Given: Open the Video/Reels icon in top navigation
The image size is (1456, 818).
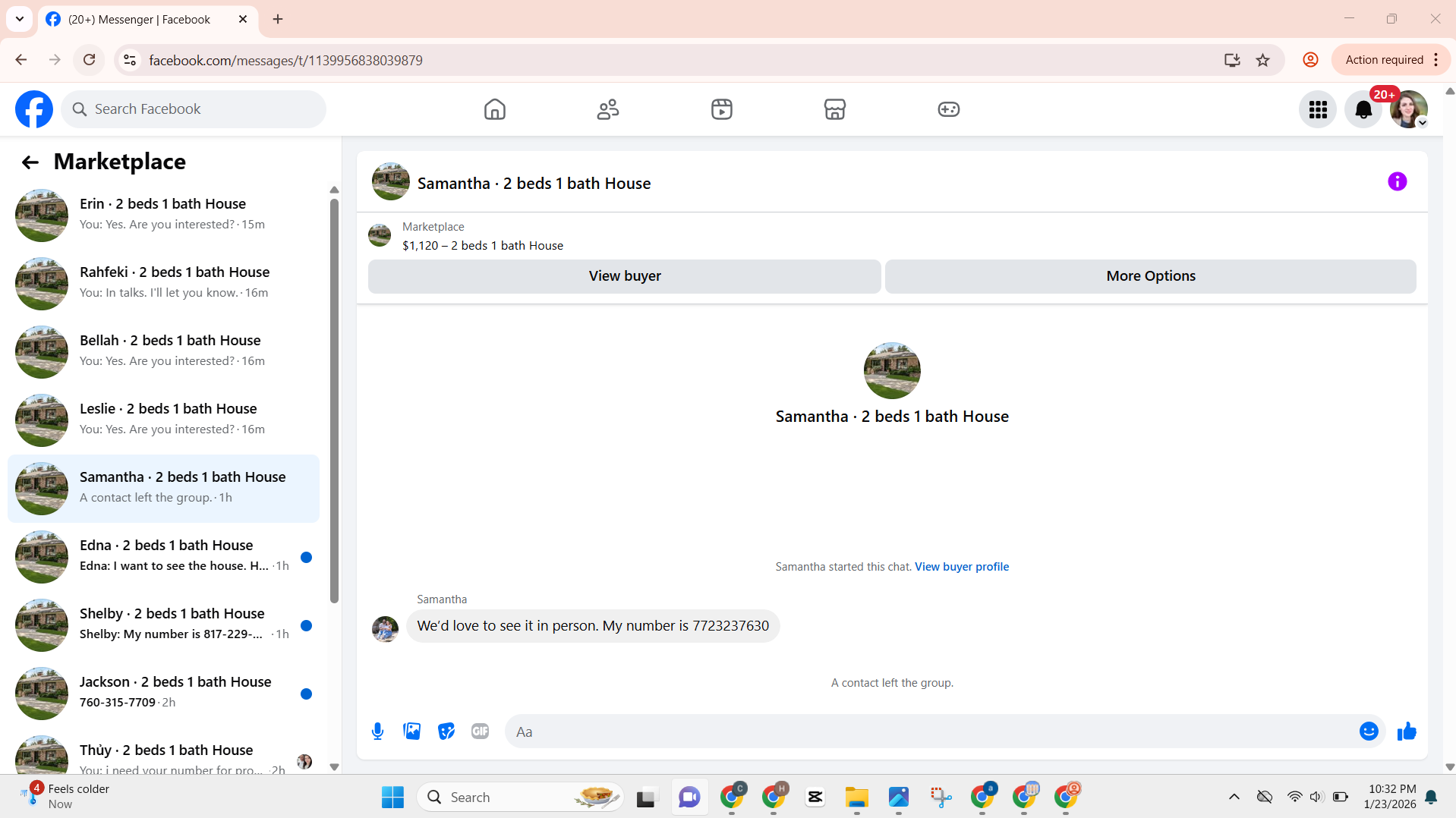Looking at the screenshot, I should 722,109.
